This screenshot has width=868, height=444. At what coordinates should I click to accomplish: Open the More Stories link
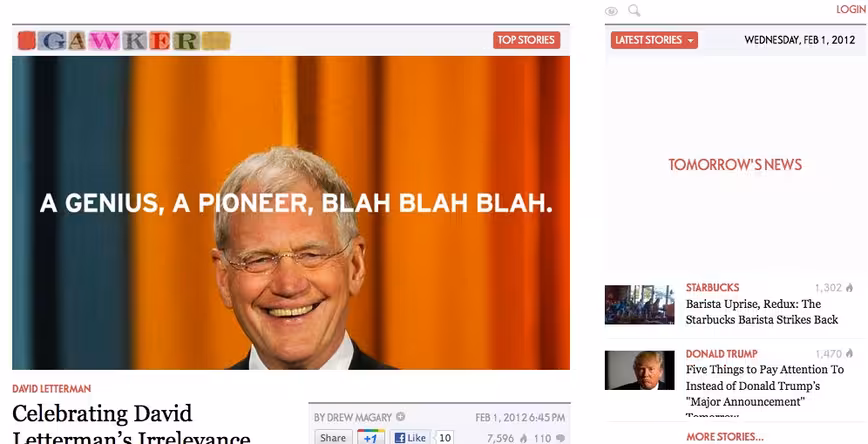725,436
